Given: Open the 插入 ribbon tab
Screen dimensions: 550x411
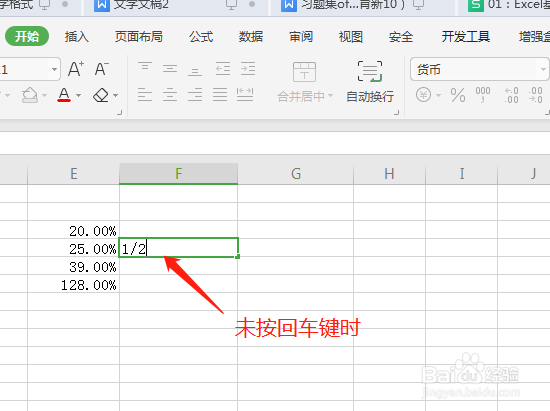Looking at the screenshot, I should tap(76, 36).
